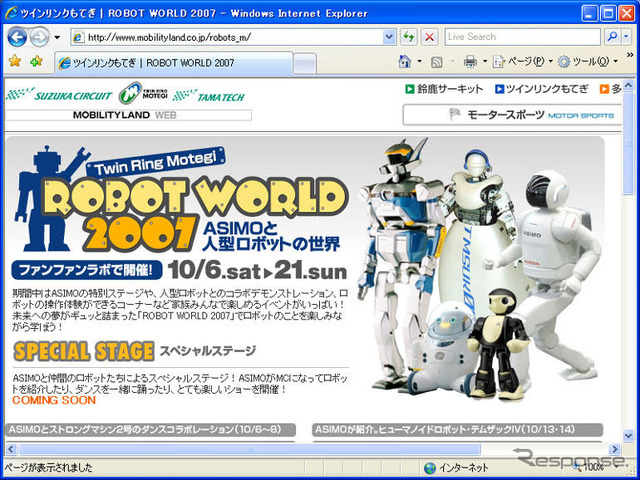Click the vertical scrollbar up arrow
Viewport: 640px width, 480px height.
[629, 85]
